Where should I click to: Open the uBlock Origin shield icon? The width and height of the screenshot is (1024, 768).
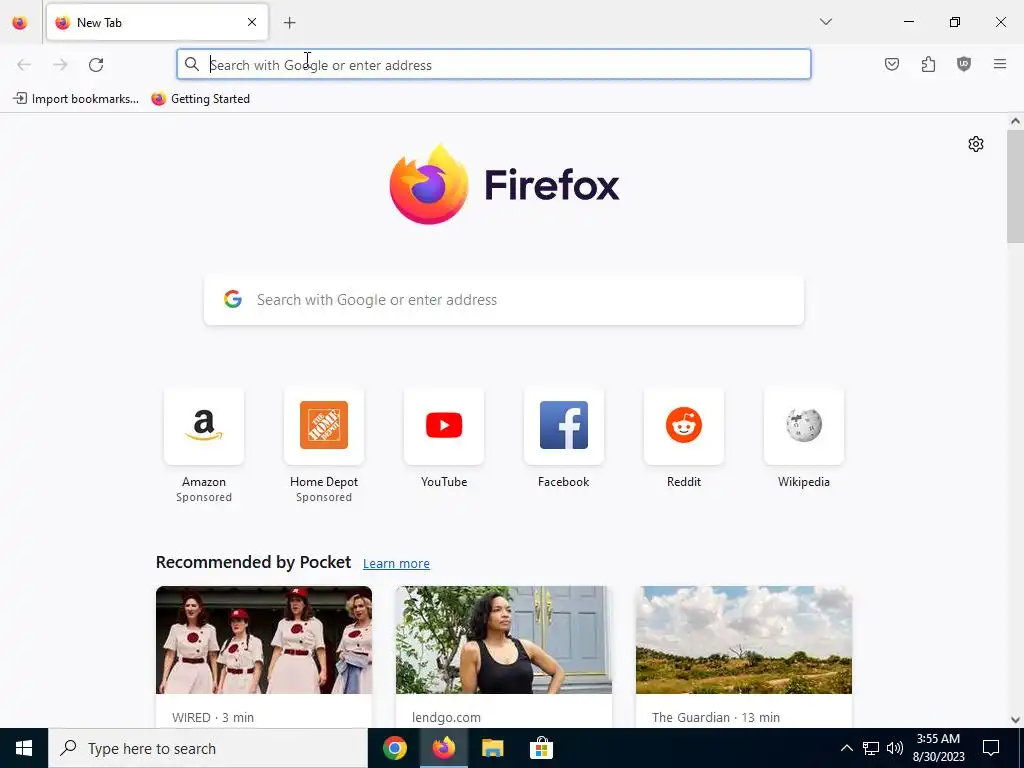coord(964,64)
